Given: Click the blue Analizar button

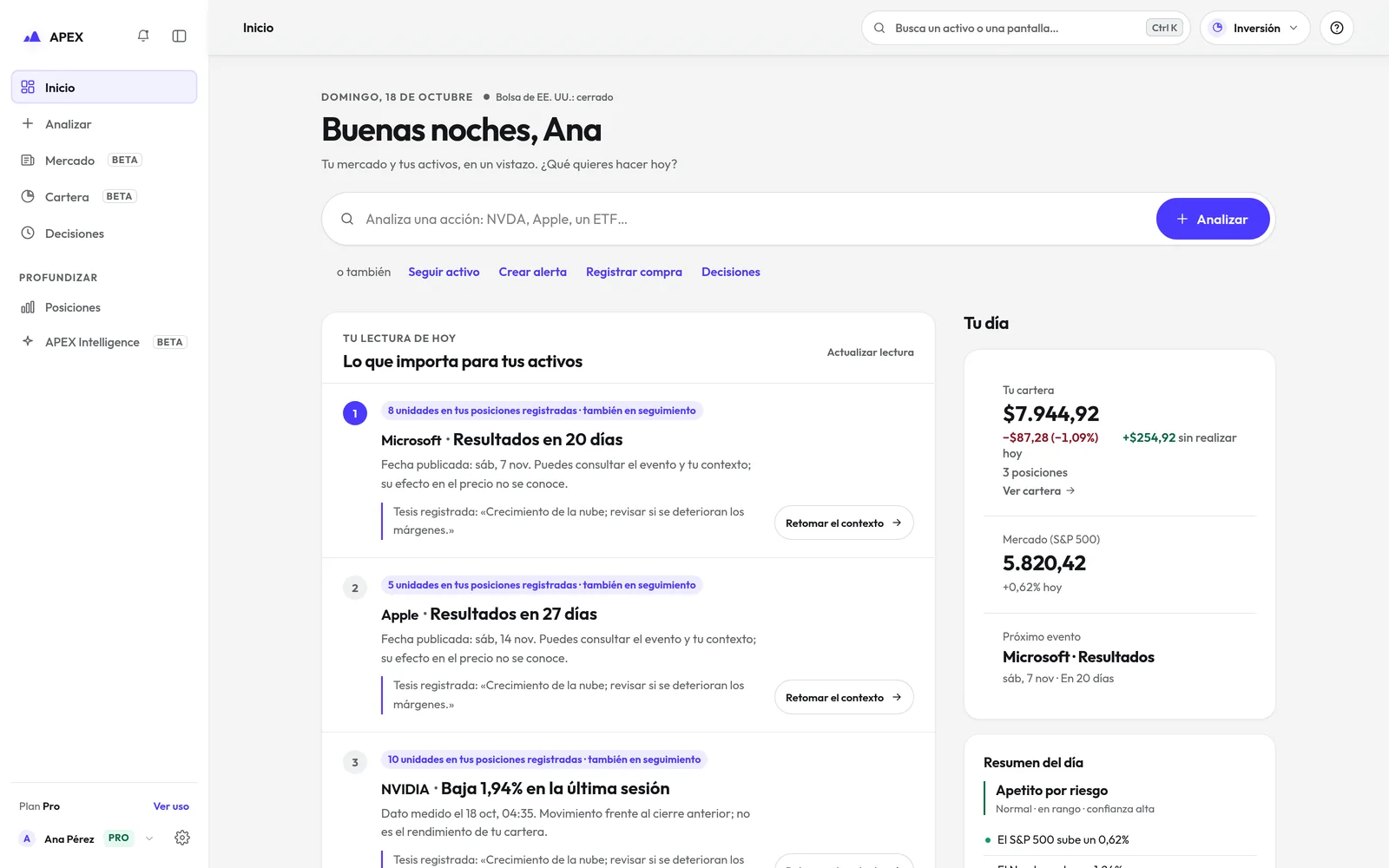Looking at the screenshot, I should point(1213,219).
